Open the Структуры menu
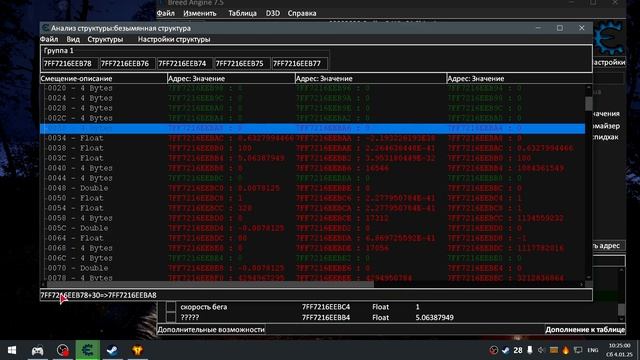This screenshot has height=360, width=640. click(105, 39)
